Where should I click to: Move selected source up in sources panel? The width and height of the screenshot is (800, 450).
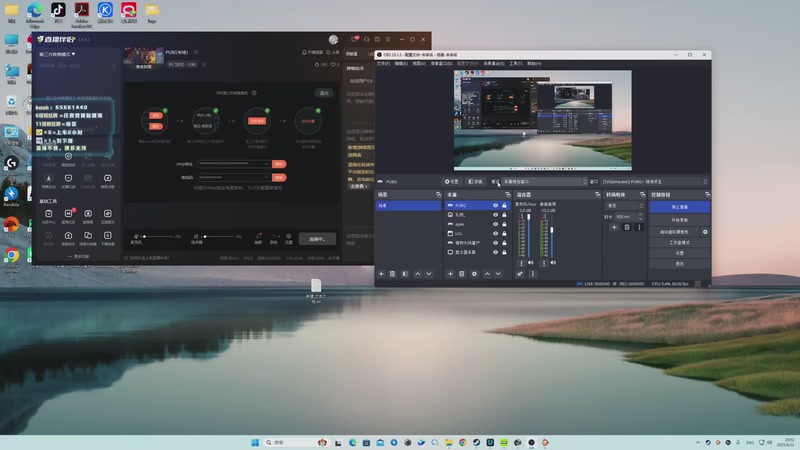(x=487, y=274)
